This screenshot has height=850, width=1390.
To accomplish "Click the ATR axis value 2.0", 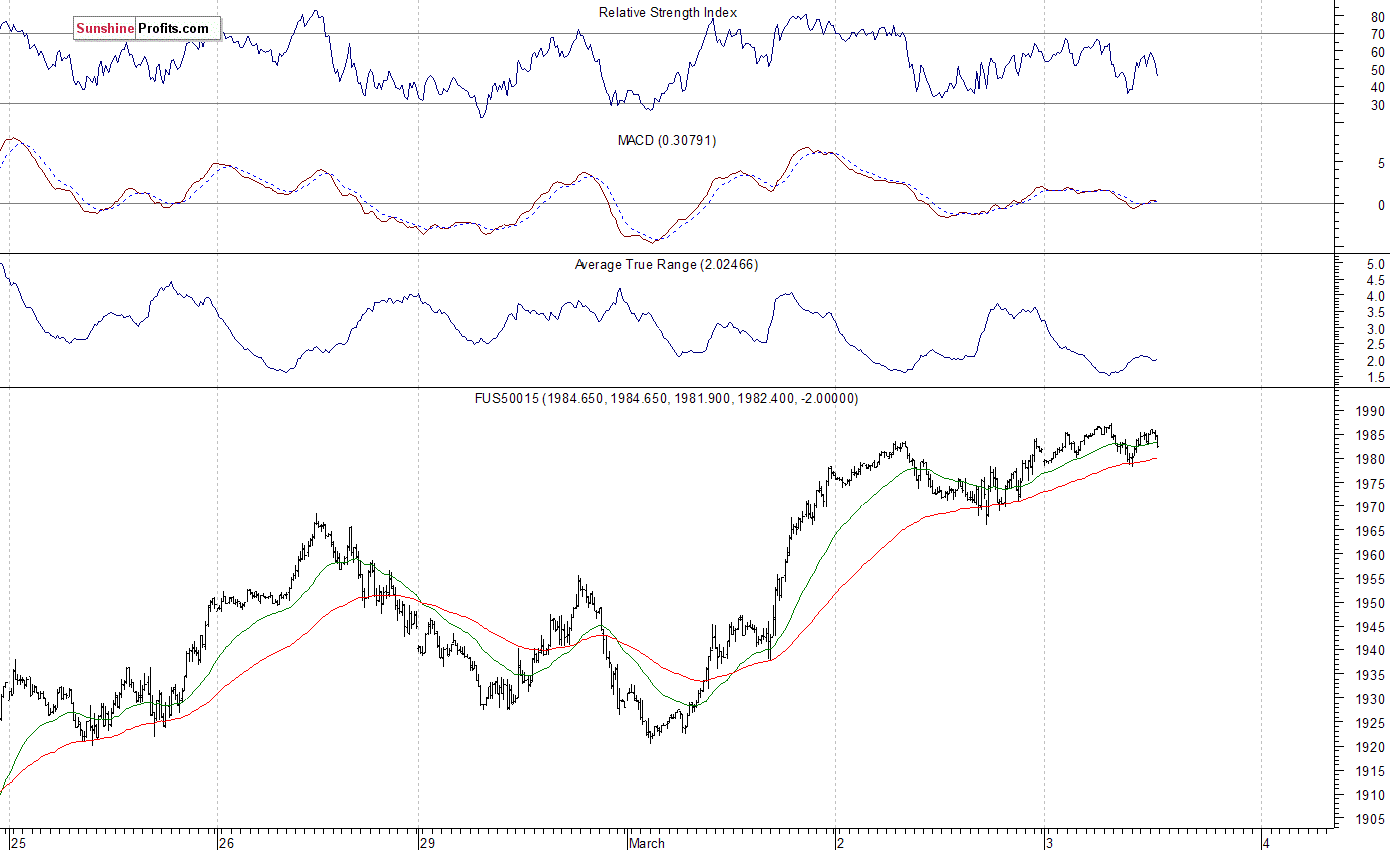I will coord(1376,361).
